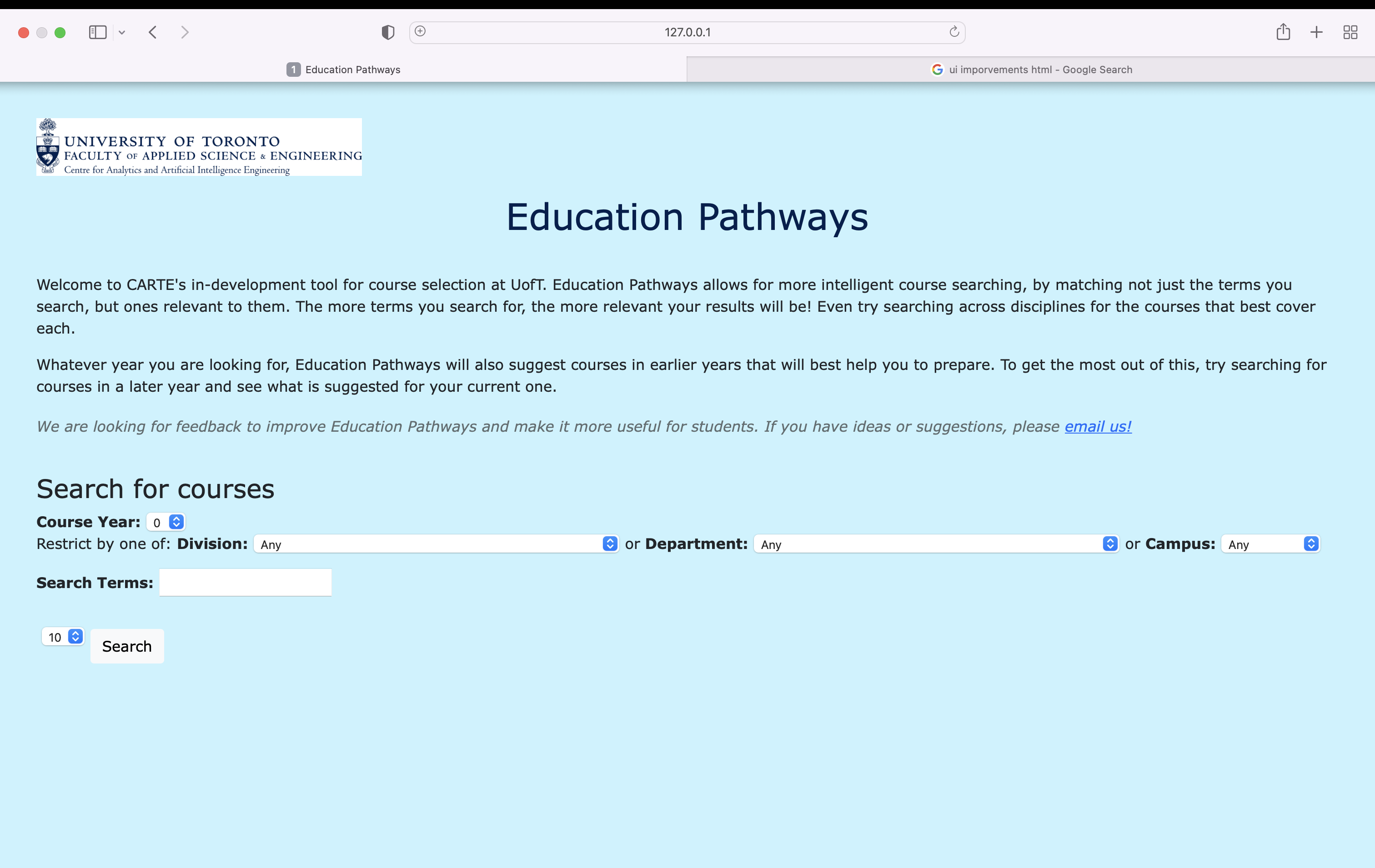Click the forward navigation arrow

tap(185, 33)
